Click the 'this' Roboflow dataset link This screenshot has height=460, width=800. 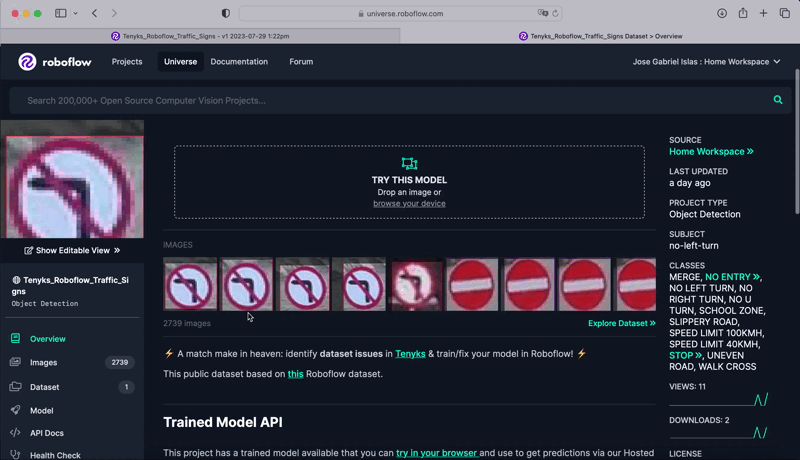(295, 374)
